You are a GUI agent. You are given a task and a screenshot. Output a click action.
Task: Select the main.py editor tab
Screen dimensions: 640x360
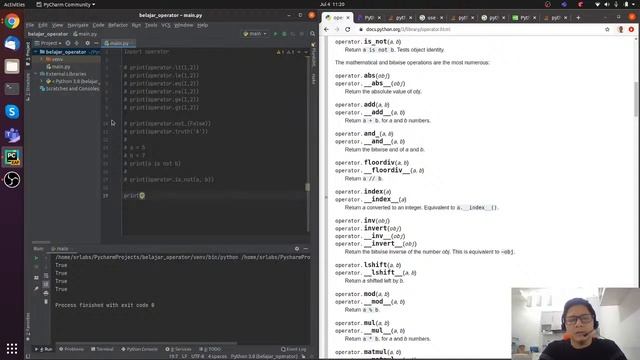118,43
